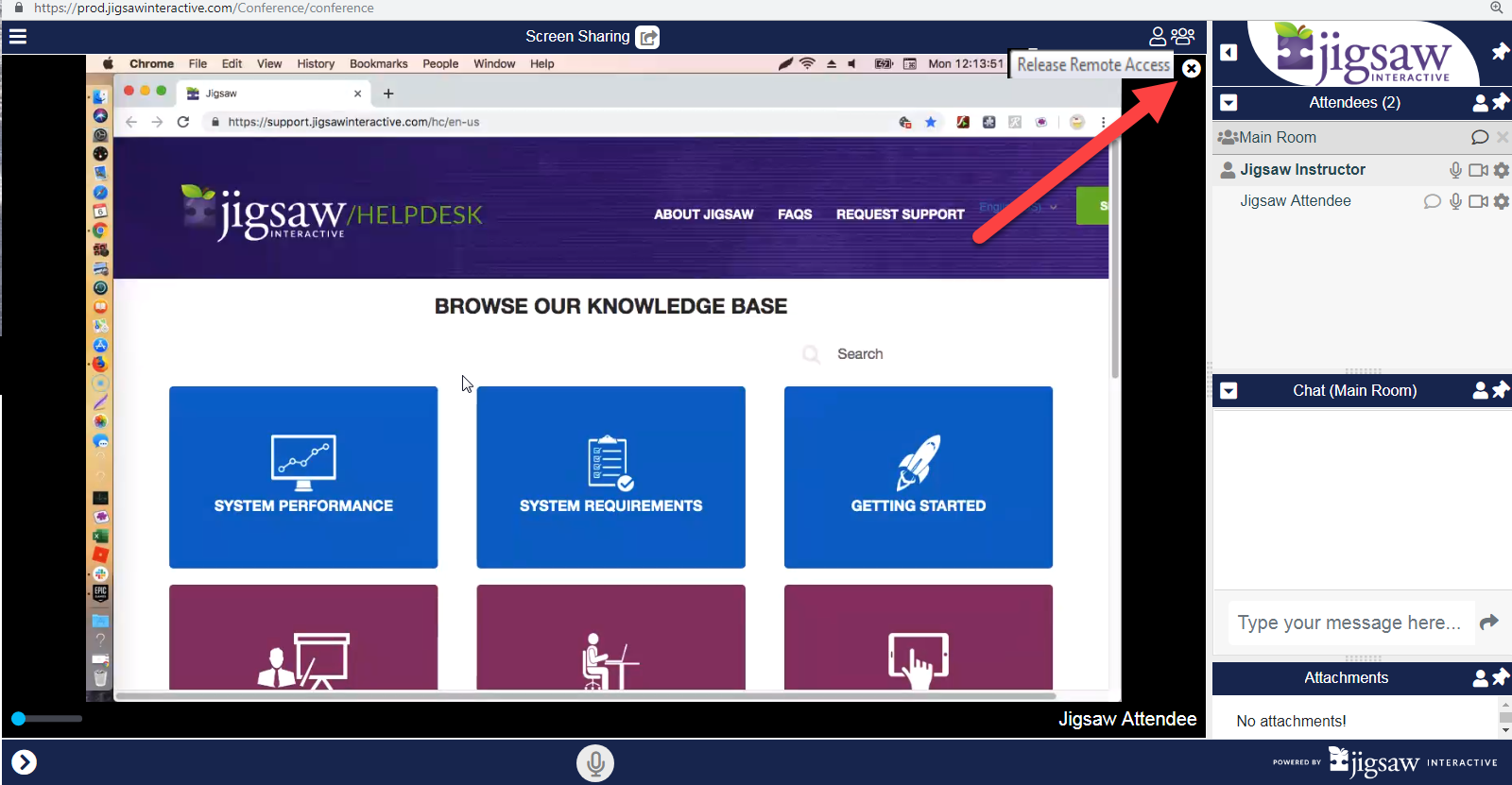Viewport: 1512px width, 785px height.
Task: Toggle the bottom center microphone button
Action: coord(595,762)
